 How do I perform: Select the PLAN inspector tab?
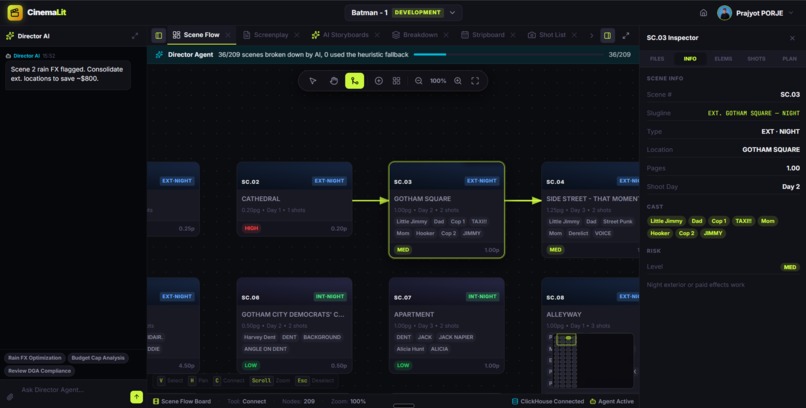coord(789,59)
